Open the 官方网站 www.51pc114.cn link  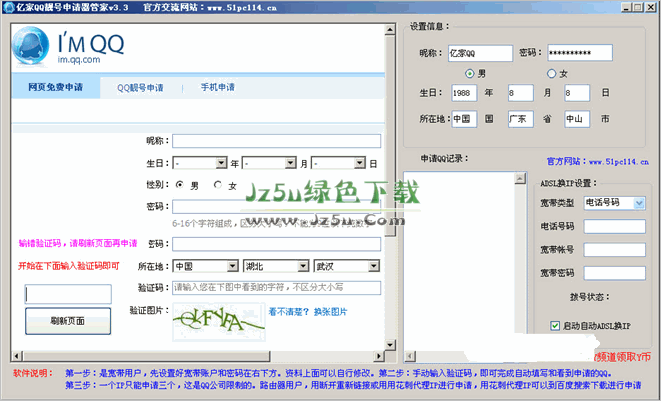[597, 161]
